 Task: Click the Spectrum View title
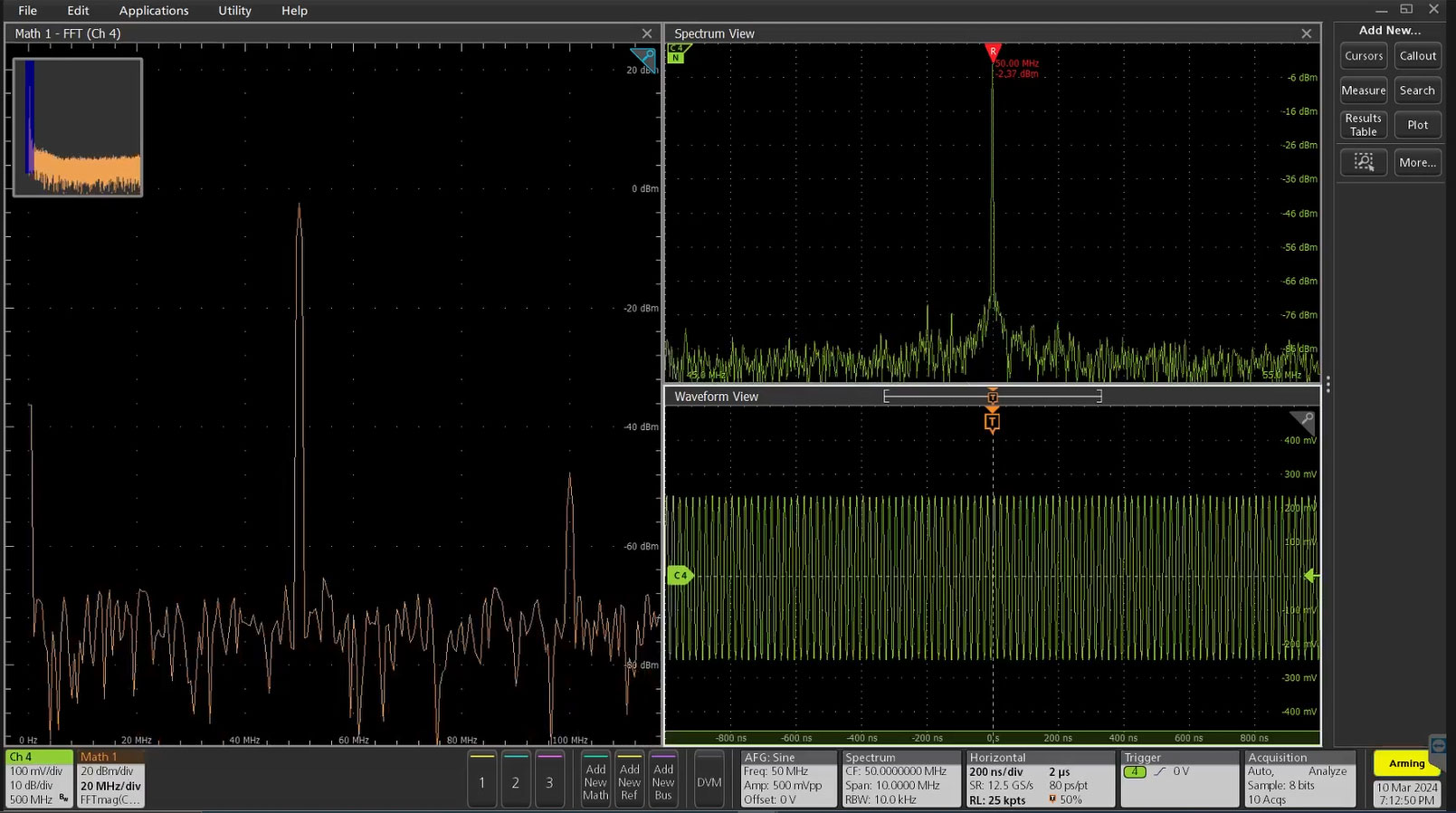click(714, 33)
